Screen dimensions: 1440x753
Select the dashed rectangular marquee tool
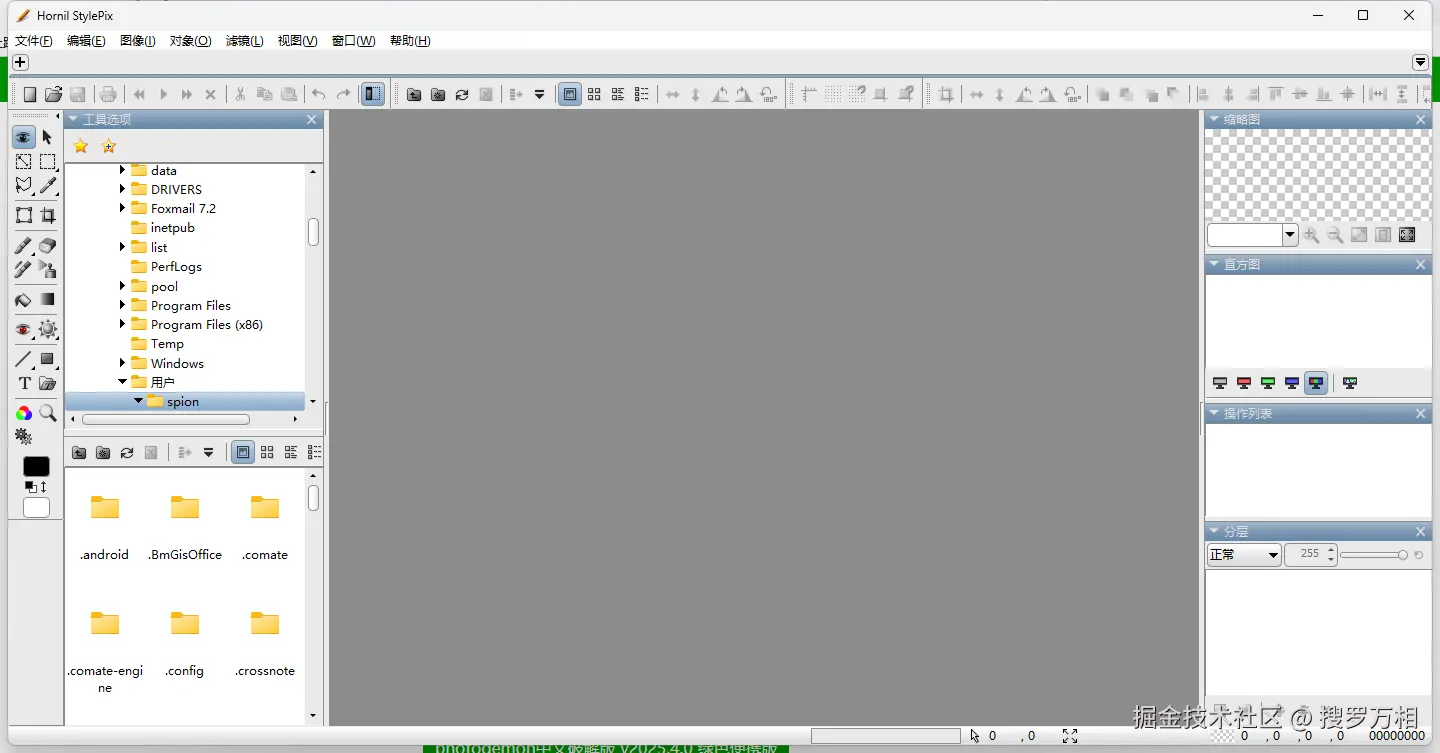point(47,161)
